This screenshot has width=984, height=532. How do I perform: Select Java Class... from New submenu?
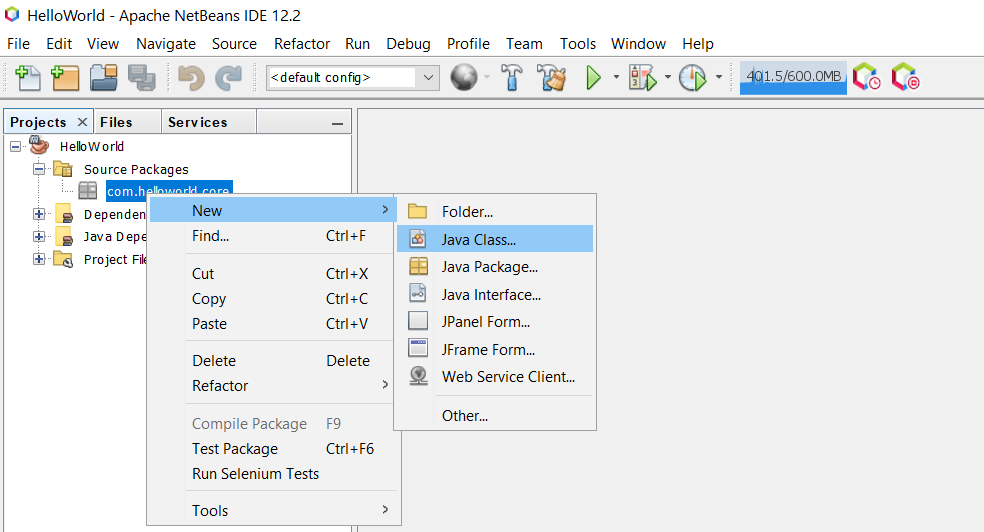[x=495, y=239]
